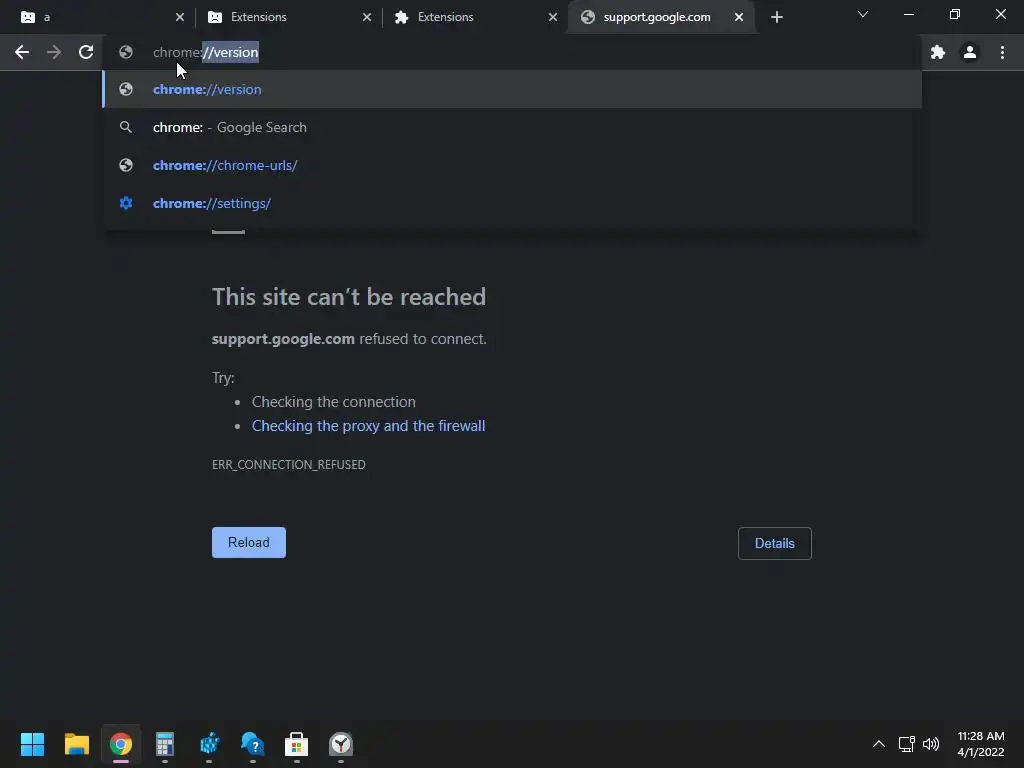The image size is (1024, 768).
Task: Click the forward navigation arrow
Action: (54, 52)
